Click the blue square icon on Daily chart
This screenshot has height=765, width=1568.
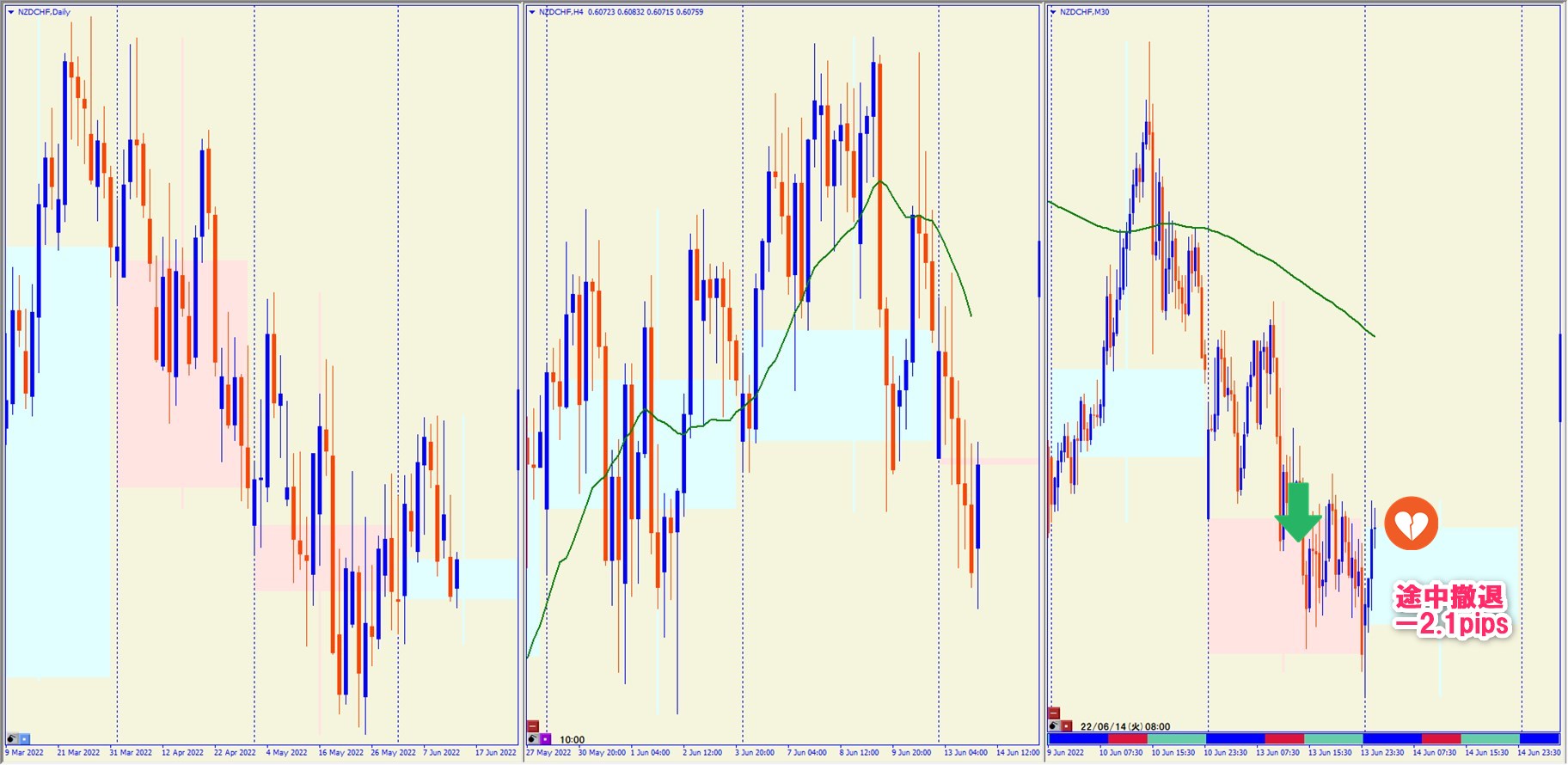[24, 738]
